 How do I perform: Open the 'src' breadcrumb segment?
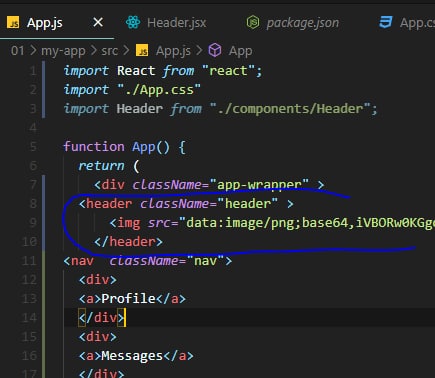click(110, 51)
